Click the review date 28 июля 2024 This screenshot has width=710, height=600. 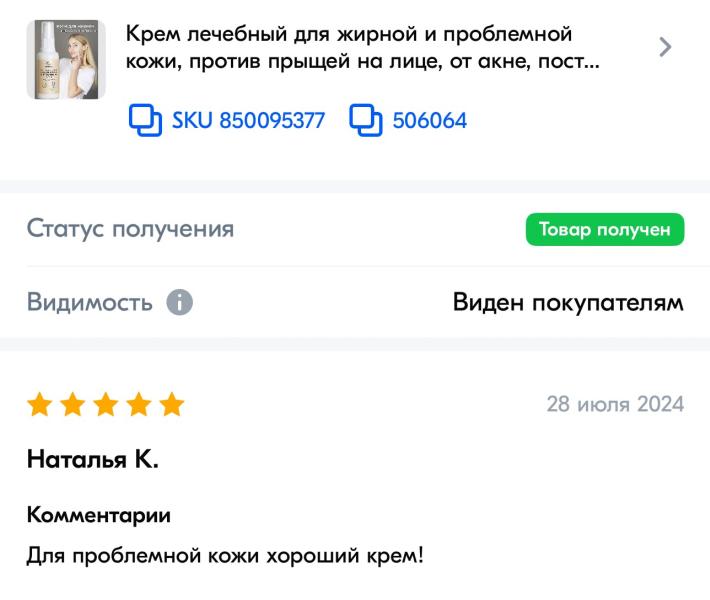615,405
